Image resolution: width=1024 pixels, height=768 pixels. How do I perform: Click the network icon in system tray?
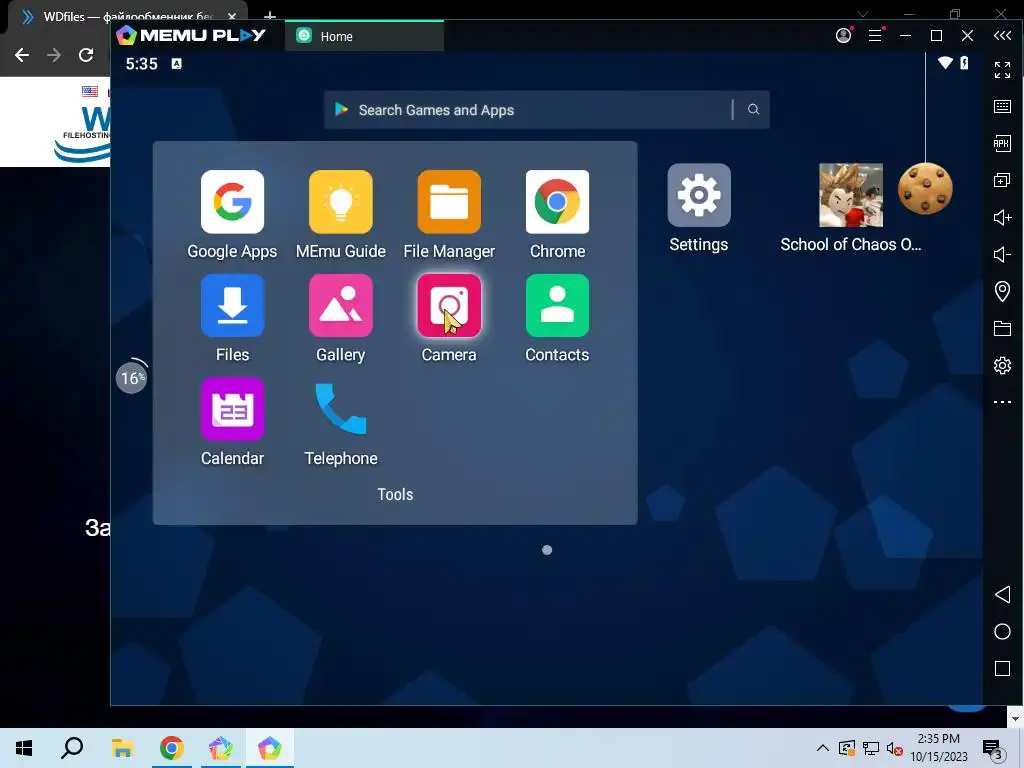pos(871,748)
